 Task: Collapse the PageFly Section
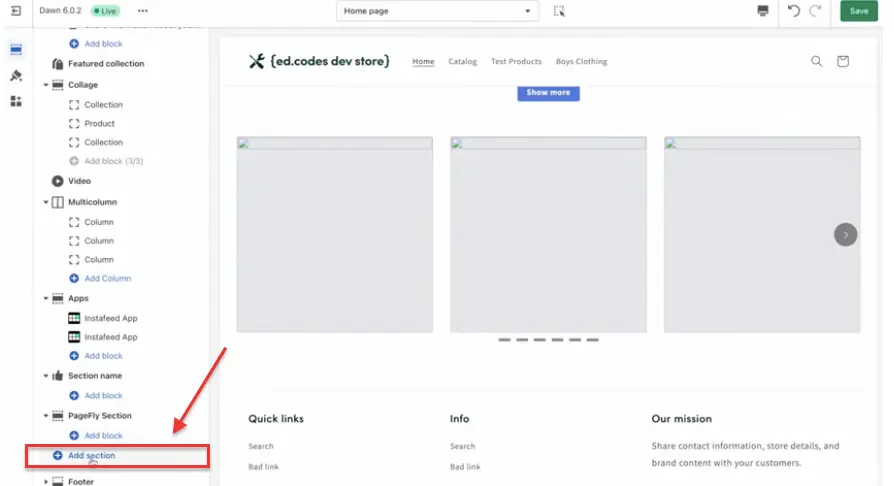click(x=46, y=415)
